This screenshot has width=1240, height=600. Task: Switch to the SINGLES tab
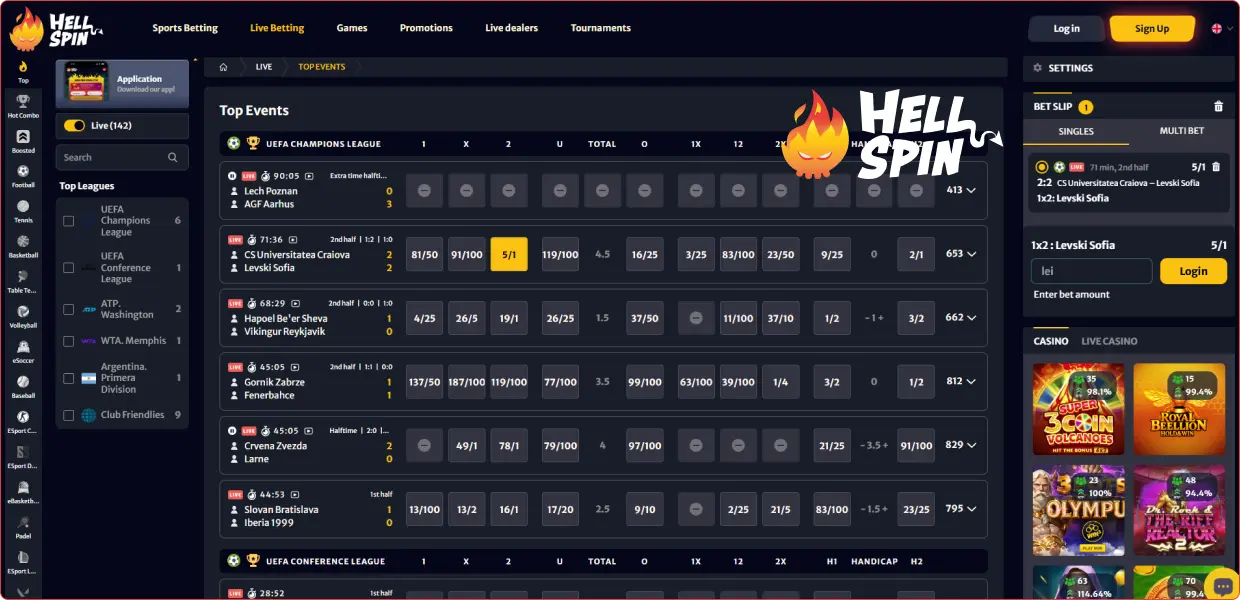click(x=1076, y=131)
